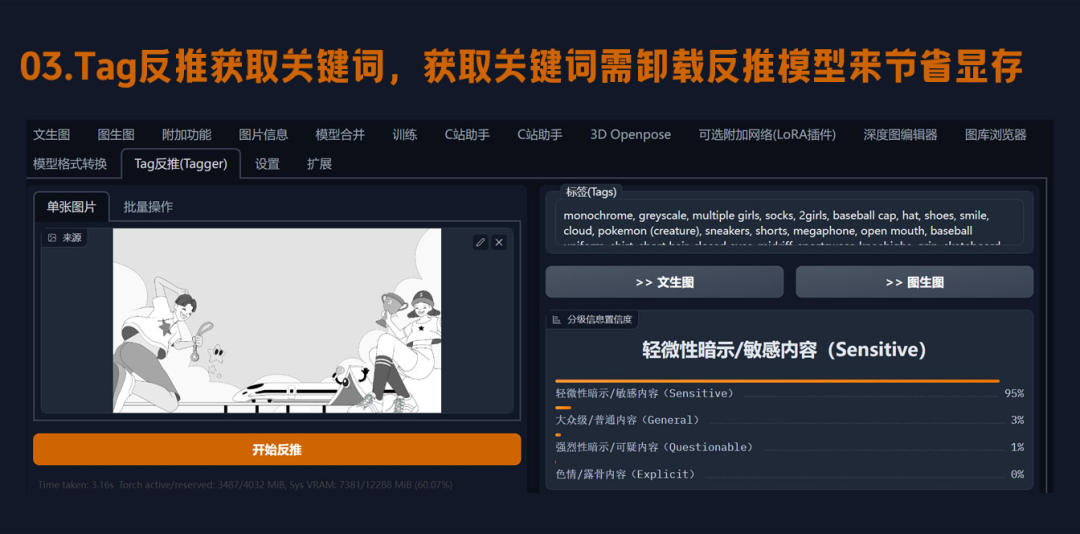The width and height of the screenshot is (1080, 534).
Task: Click the 强烈性暗示/可疑内容 (Questionable) row label
Action: [654, 447]
